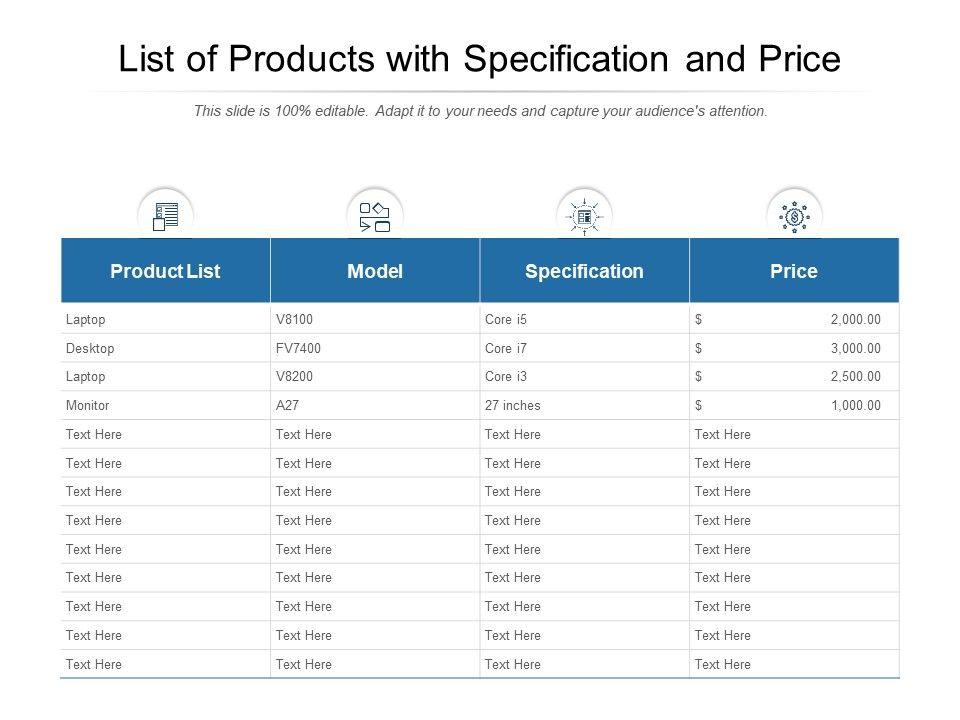Image resolution: width=960 pixels, height=720 pixels.
Task: Select the Monitor product cell
Action: click(x=87, y=406)
